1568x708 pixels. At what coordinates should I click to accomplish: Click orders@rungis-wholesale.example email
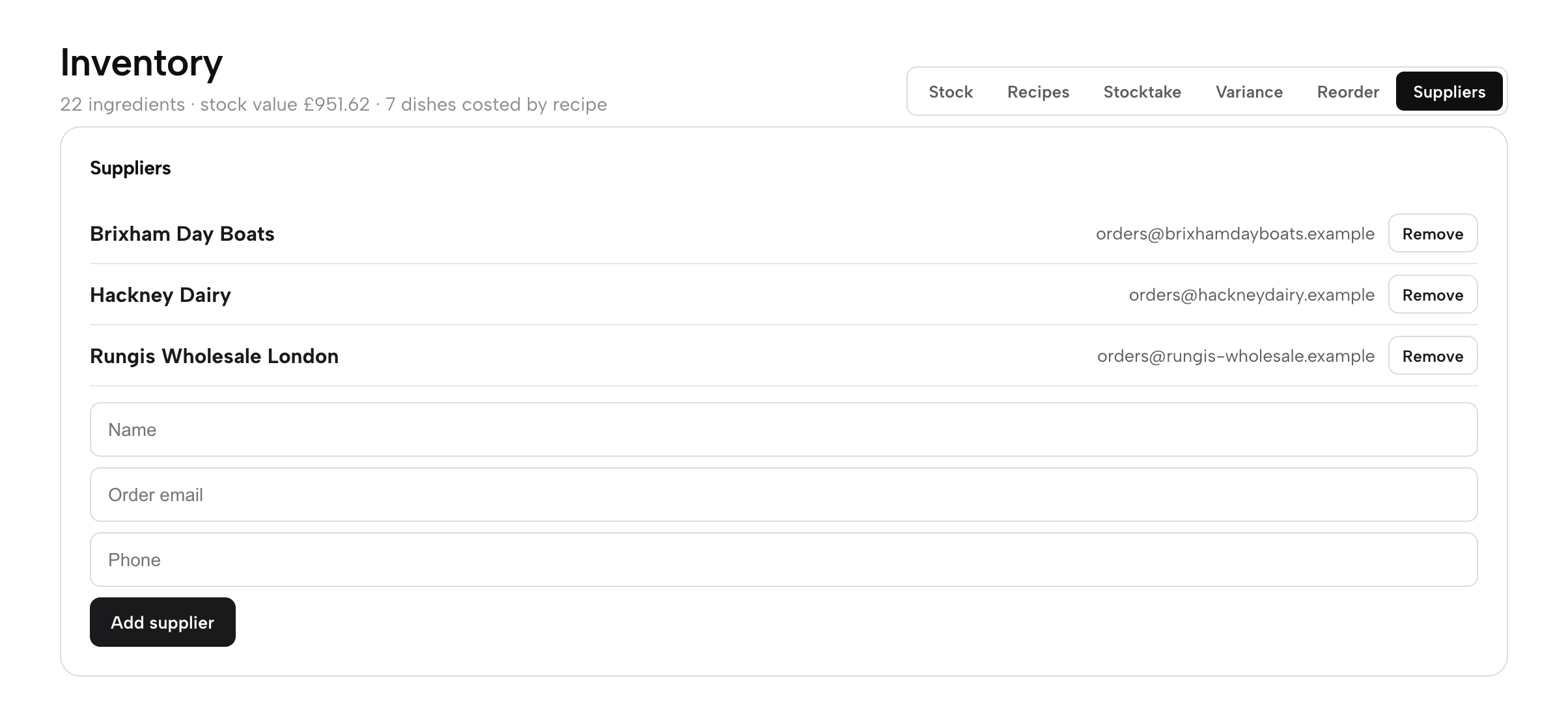pos(1236,356)
